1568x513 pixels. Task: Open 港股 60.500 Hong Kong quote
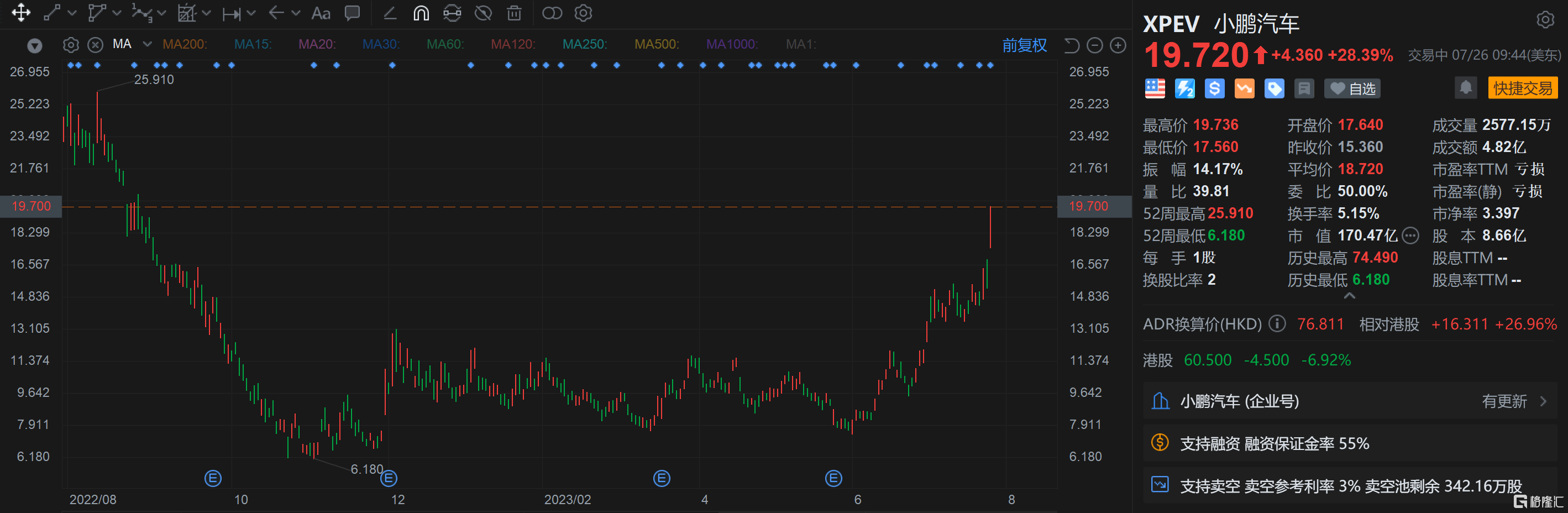(1247, 360)
